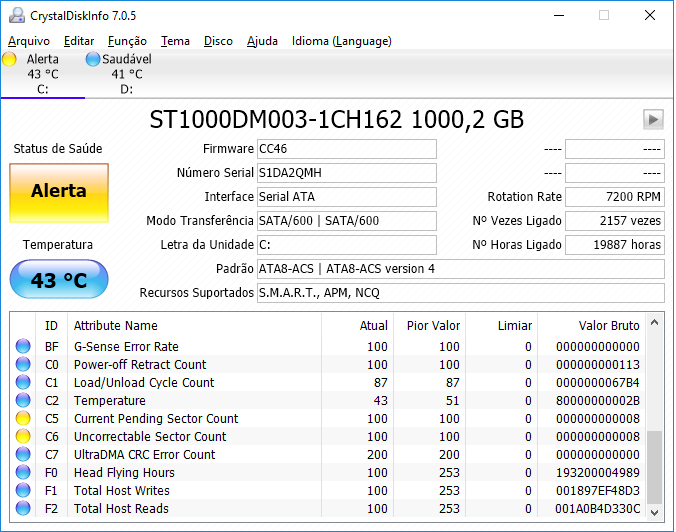Click the status icon for Total Host Reads

[23, 508]
